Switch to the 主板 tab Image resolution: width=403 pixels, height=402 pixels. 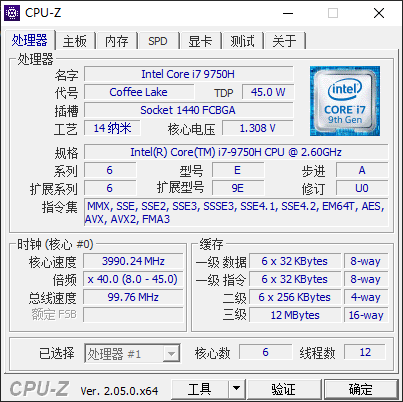coord(75,41)
